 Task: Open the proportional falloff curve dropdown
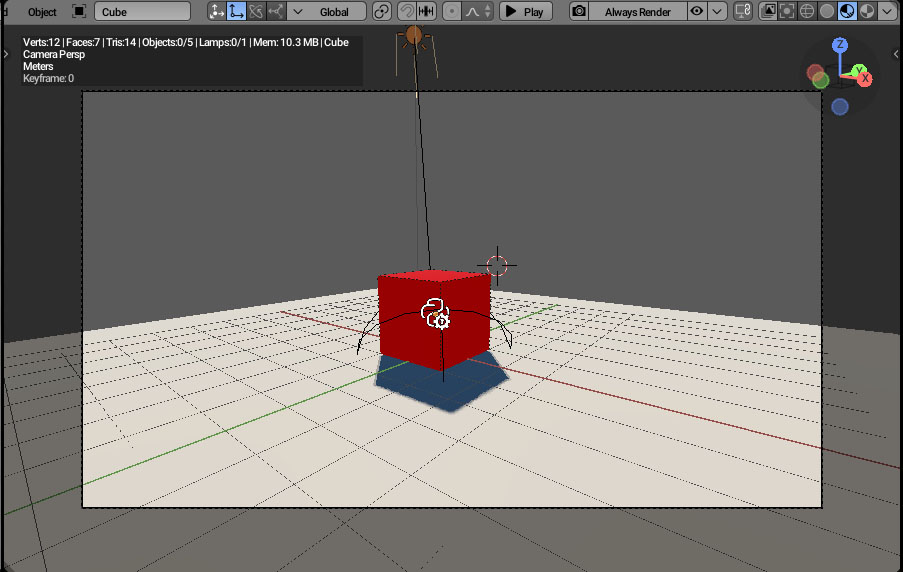[474, 12]
